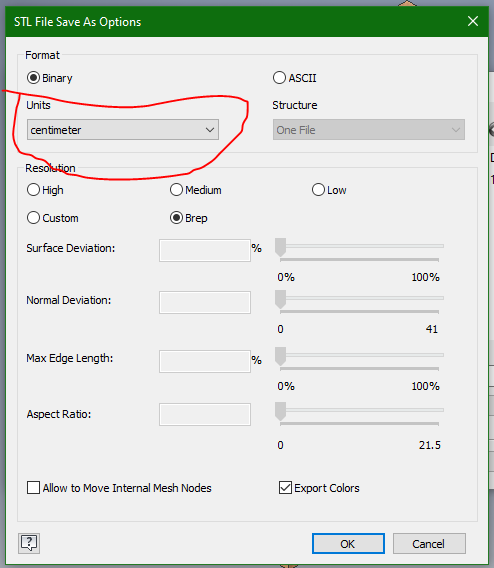Select the Brep resolution option
The width and height of the screenshot is (494, 568).
tap(176, 218)
